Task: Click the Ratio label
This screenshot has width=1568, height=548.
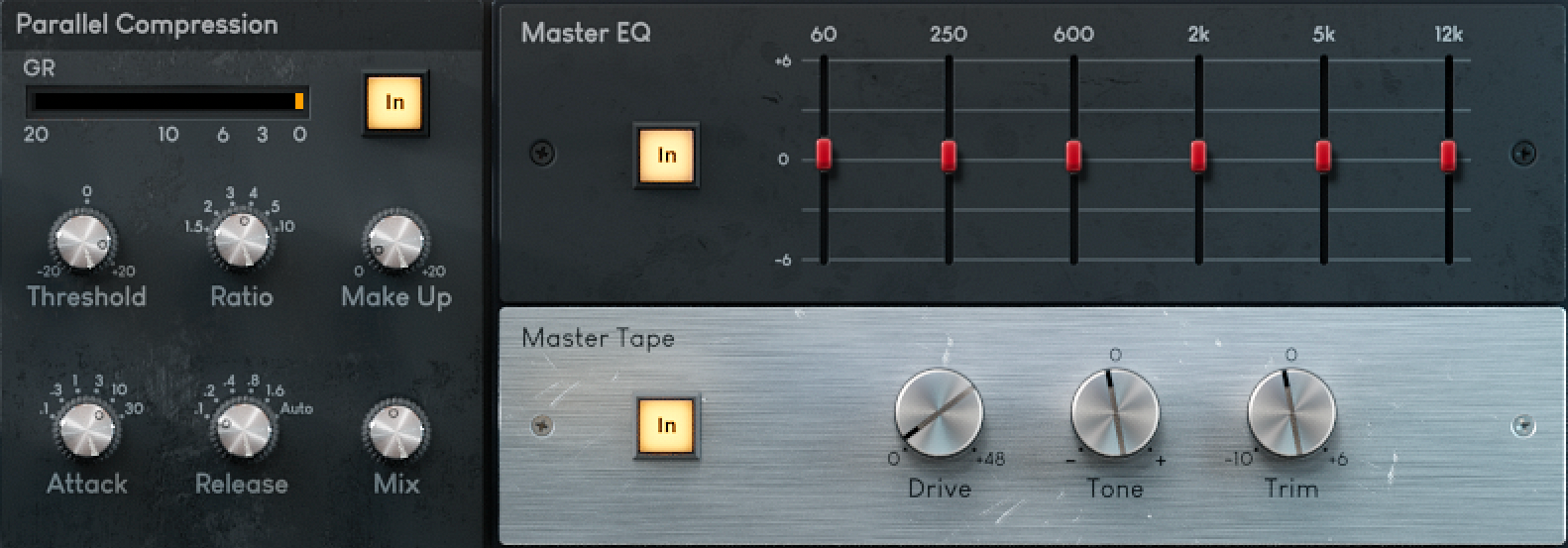Action: (x=242, y=296)
